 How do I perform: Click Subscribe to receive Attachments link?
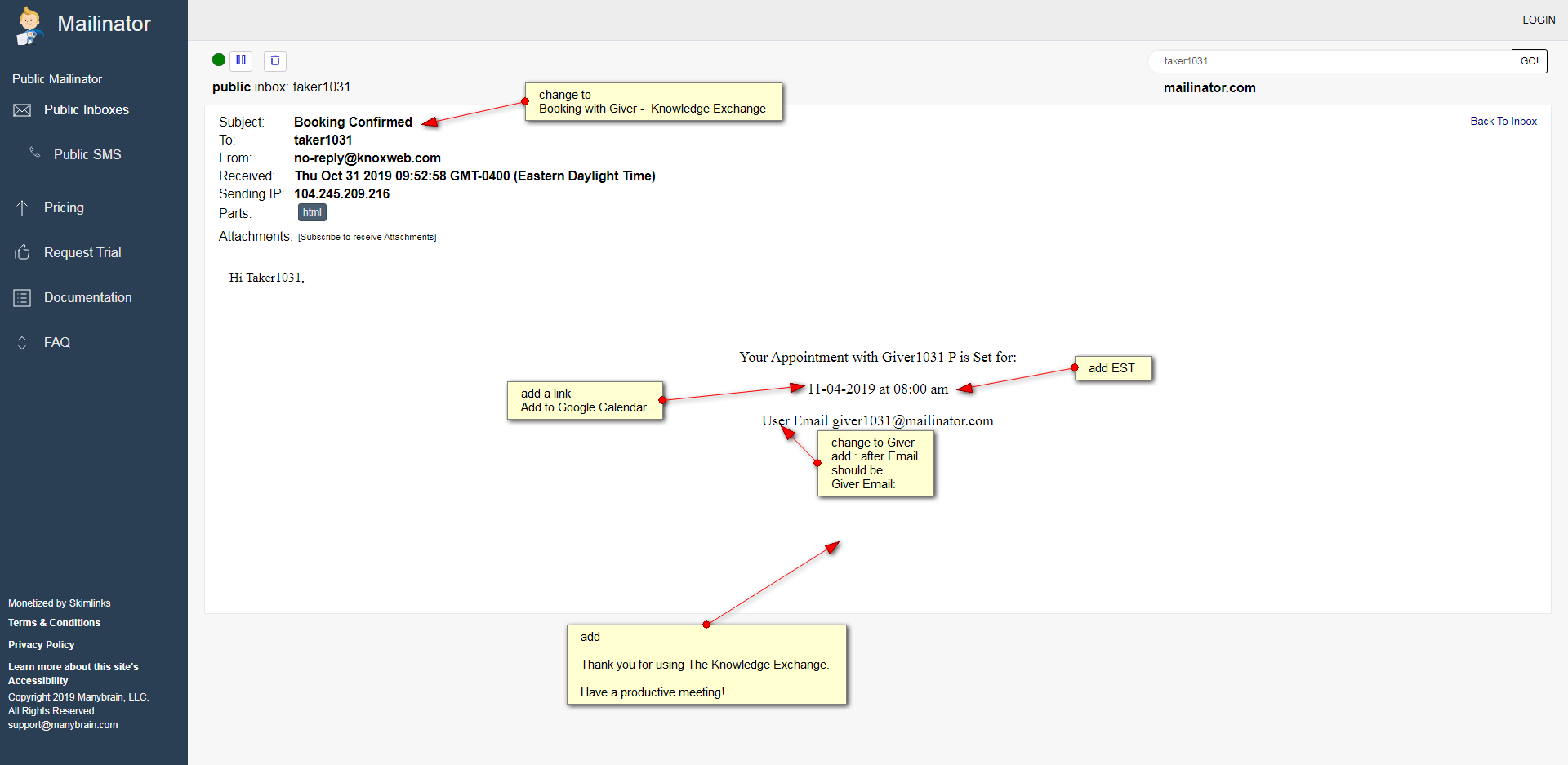coord(367,237)
